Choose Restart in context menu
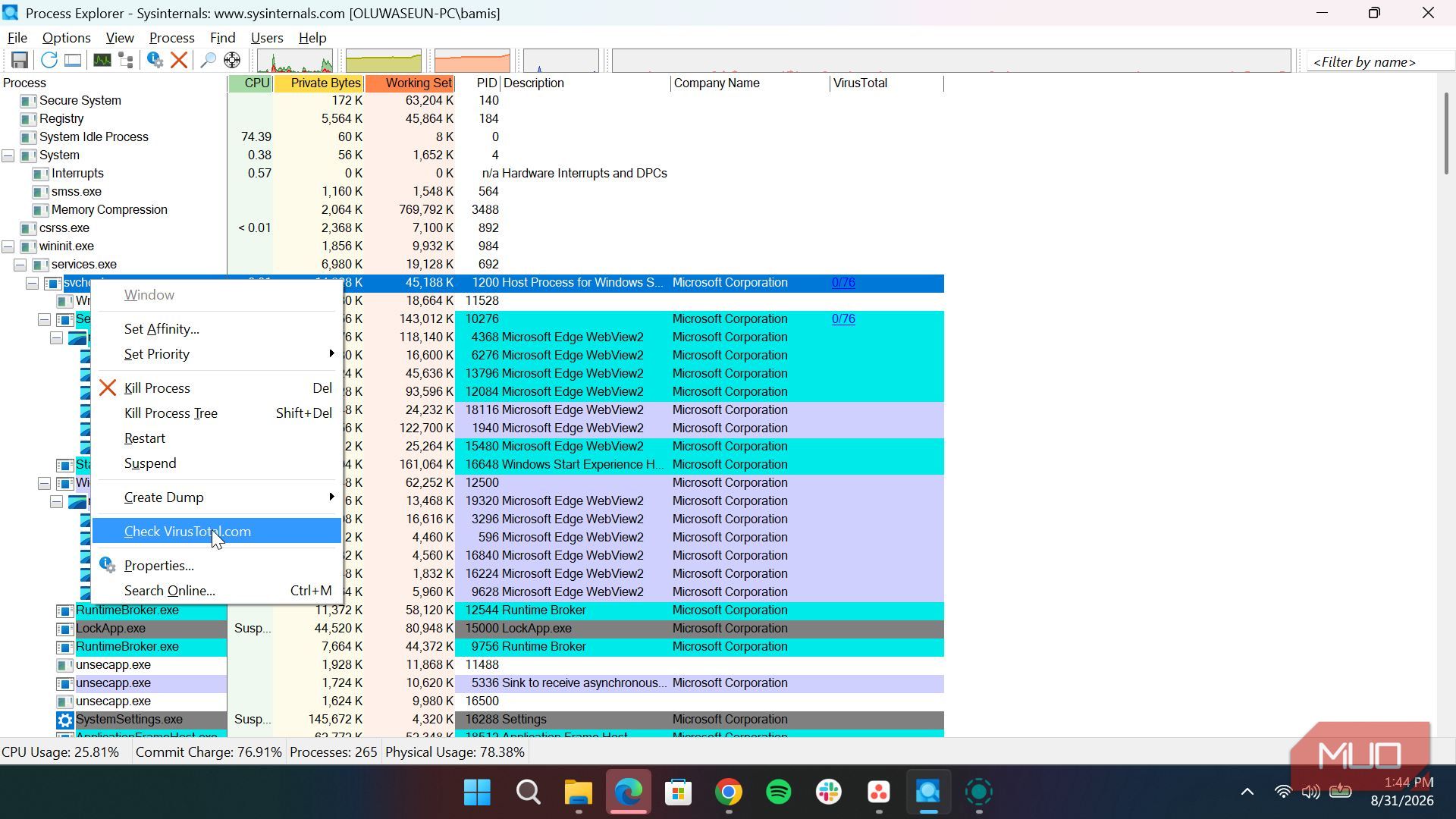This screenshot has height=819, width=1456. tap(217, 438)
